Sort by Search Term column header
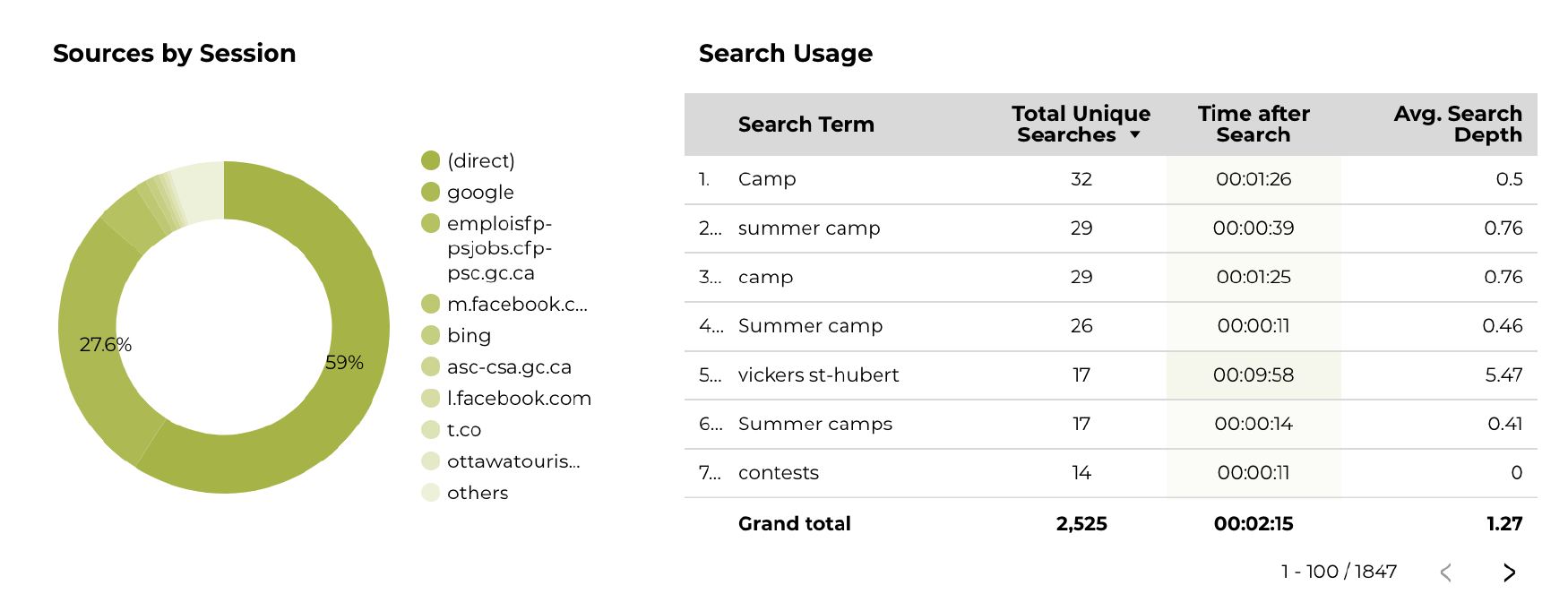 pyautogui.click(x=806, y=125)
